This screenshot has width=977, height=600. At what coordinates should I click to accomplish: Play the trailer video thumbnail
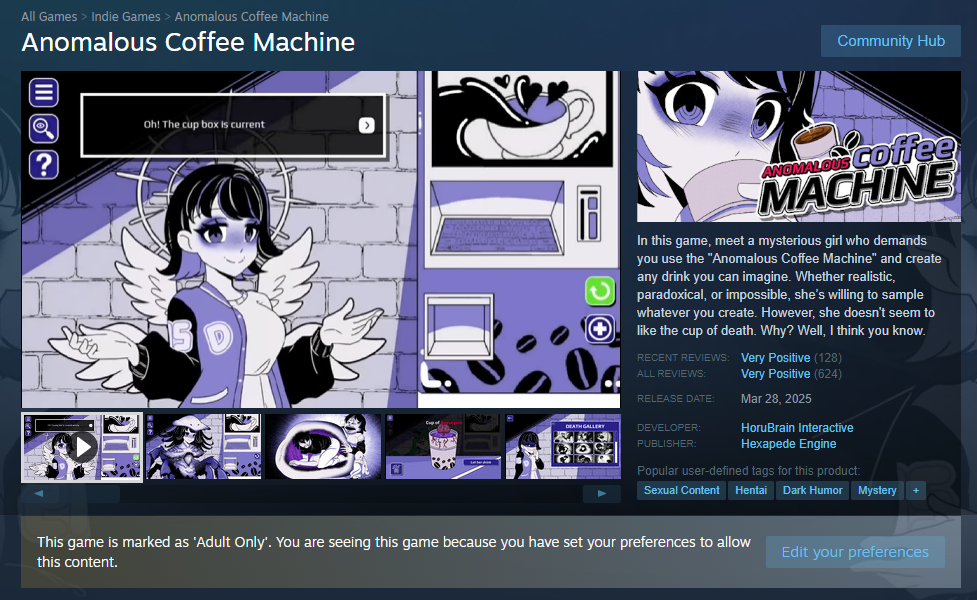[82, 447]
